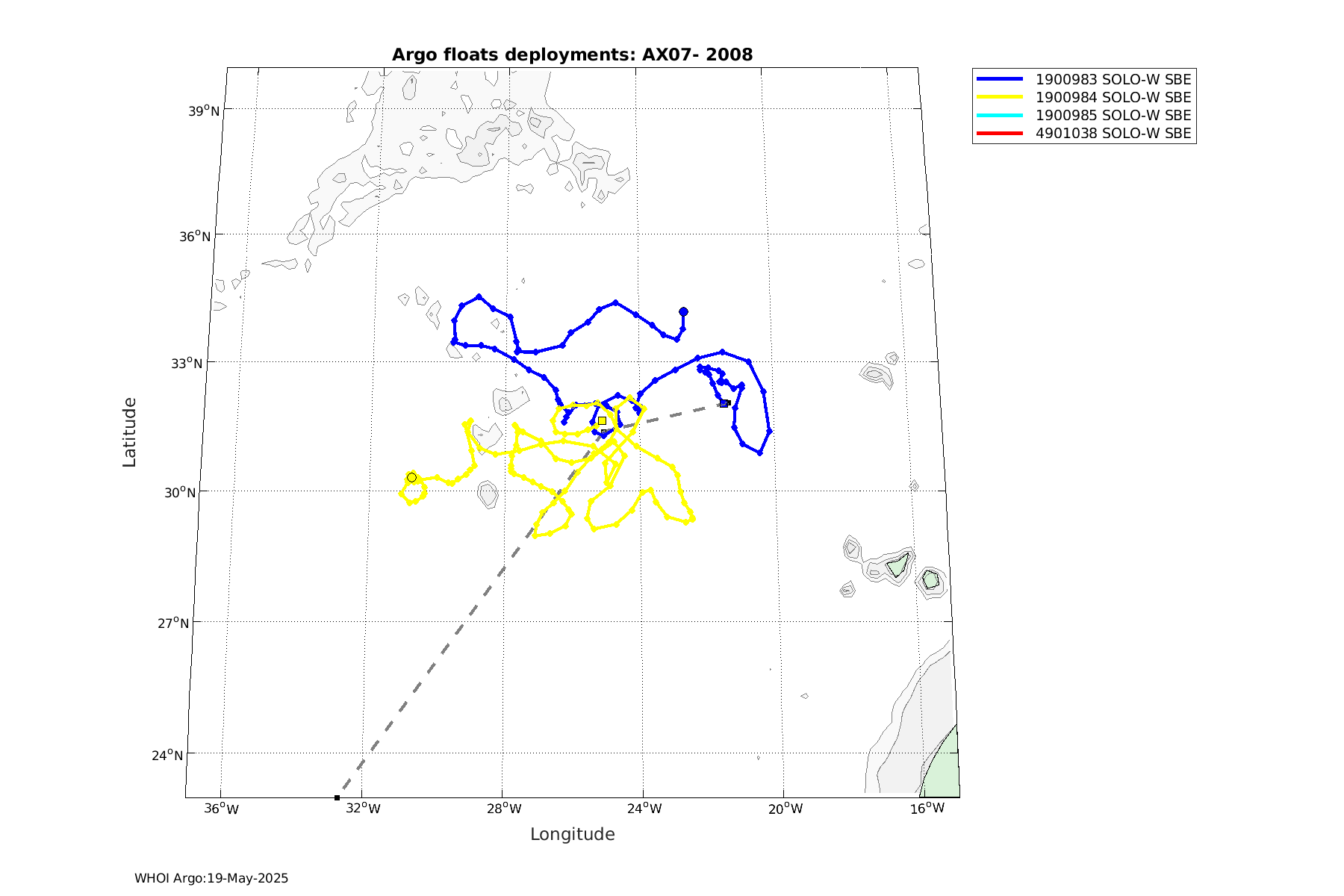1344x896 pixels.
Task: Click the 27°N latitude tick label
Action: tap(174, 623)
